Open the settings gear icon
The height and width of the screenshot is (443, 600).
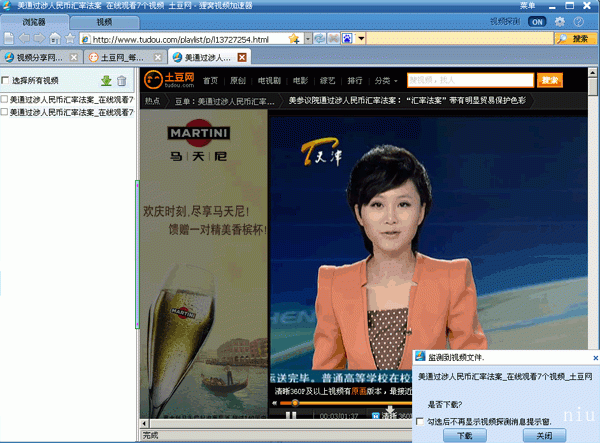(559, 22)
